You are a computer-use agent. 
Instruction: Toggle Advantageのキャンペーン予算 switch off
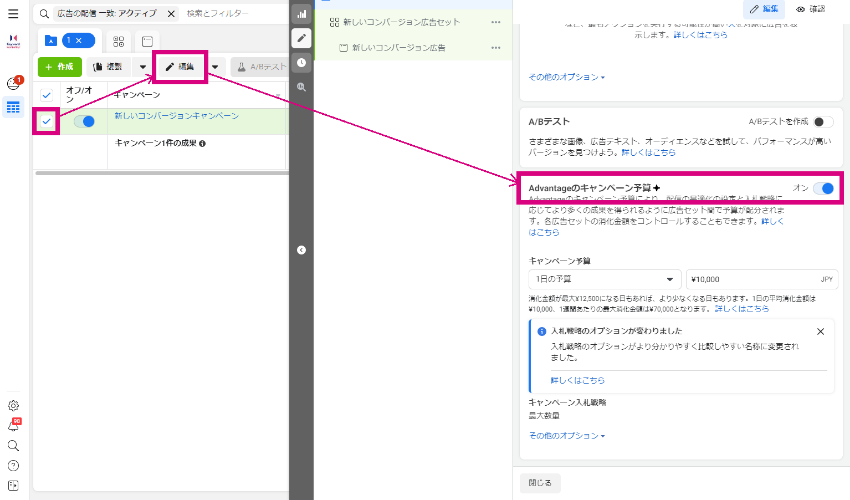click(823, 188)
